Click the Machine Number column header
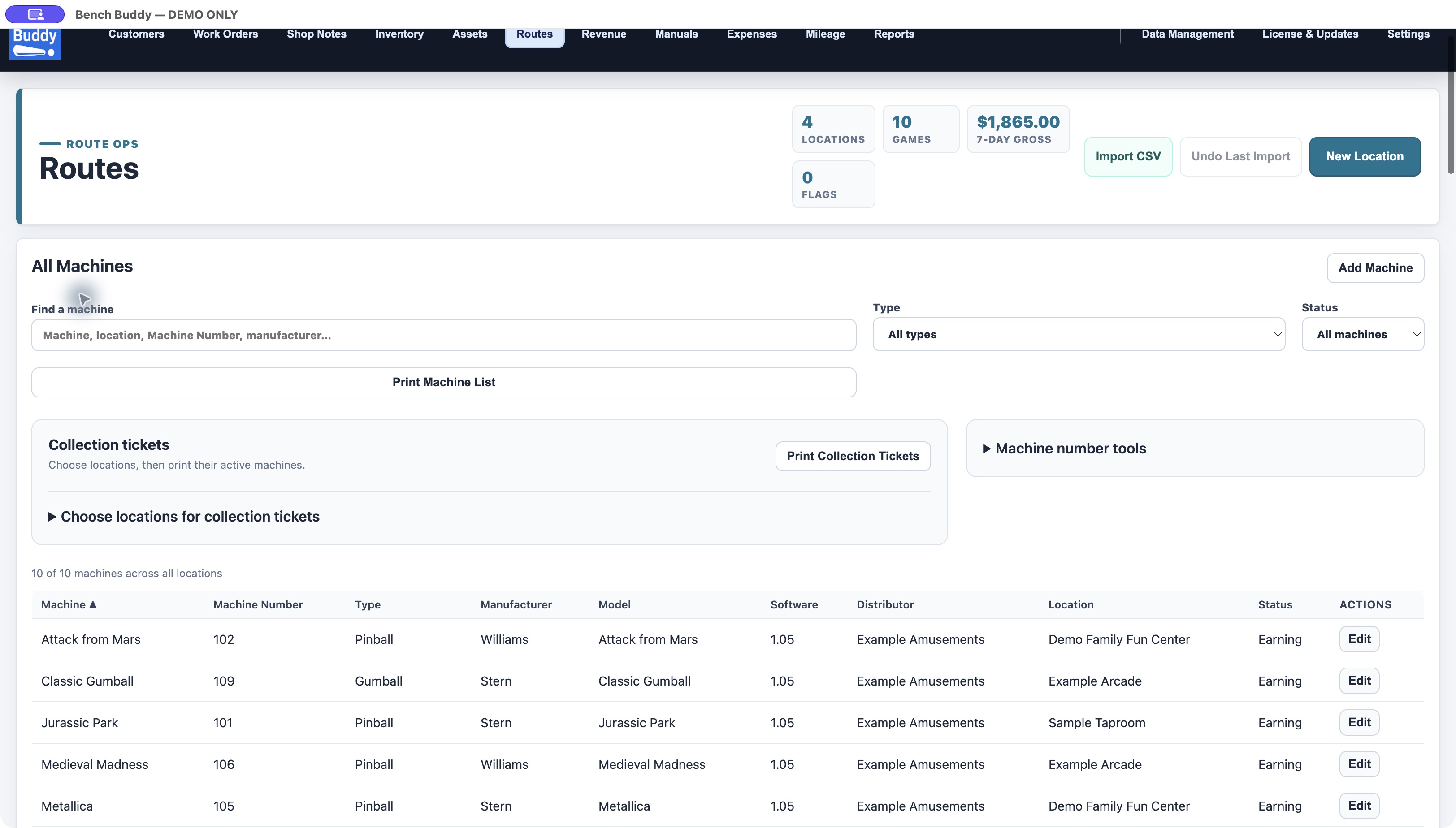Image resolution: width=1456 pixels, height=828 pixels. tap(258, 604)
